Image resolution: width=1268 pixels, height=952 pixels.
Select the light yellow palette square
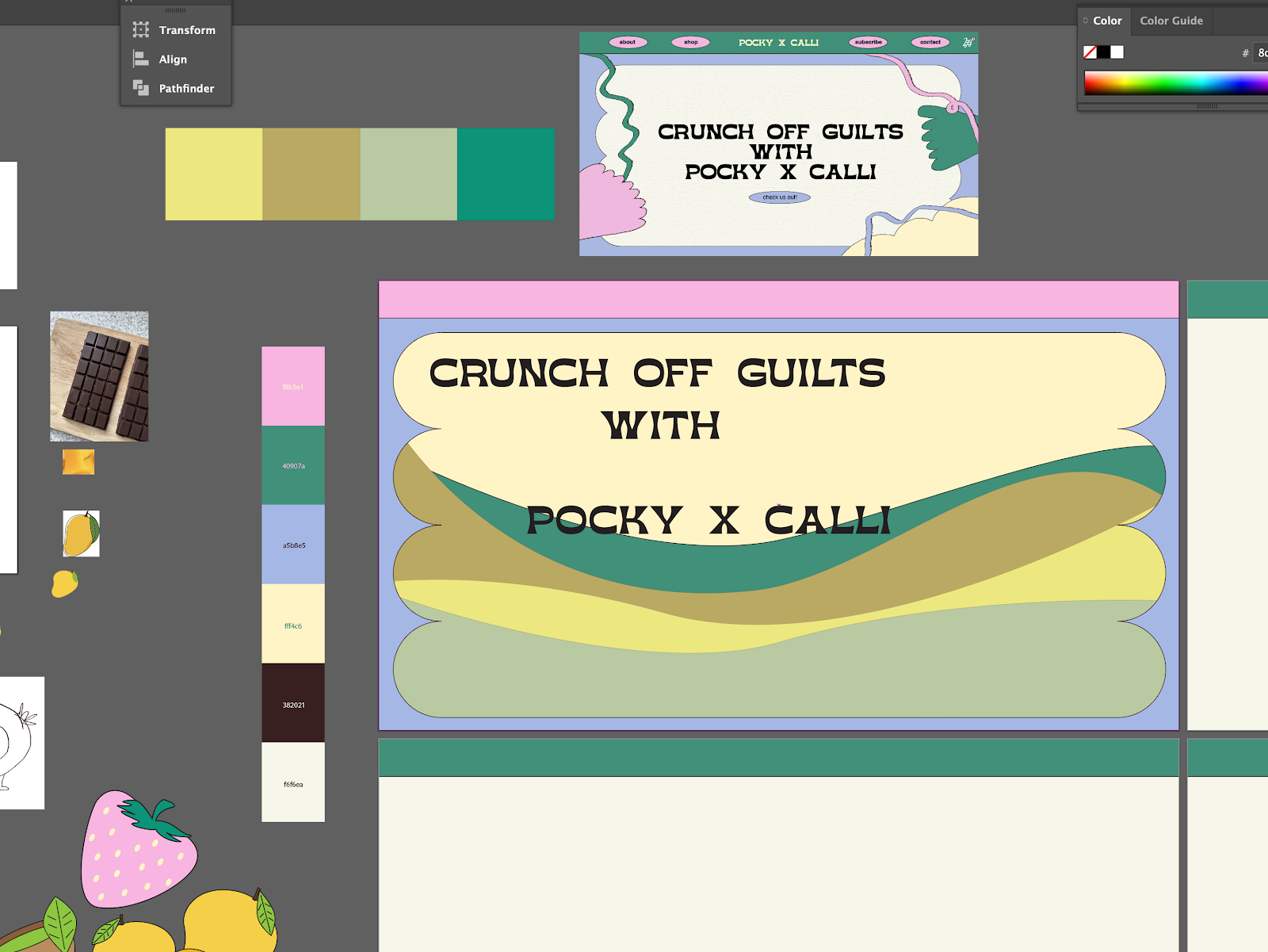214,174
